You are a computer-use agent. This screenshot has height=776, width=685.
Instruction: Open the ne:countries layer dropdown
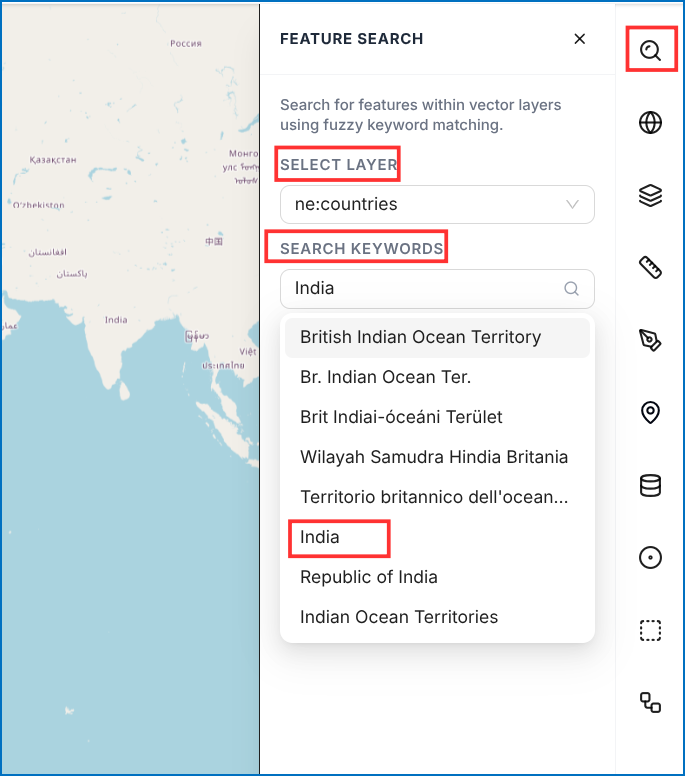pos(438,204)
